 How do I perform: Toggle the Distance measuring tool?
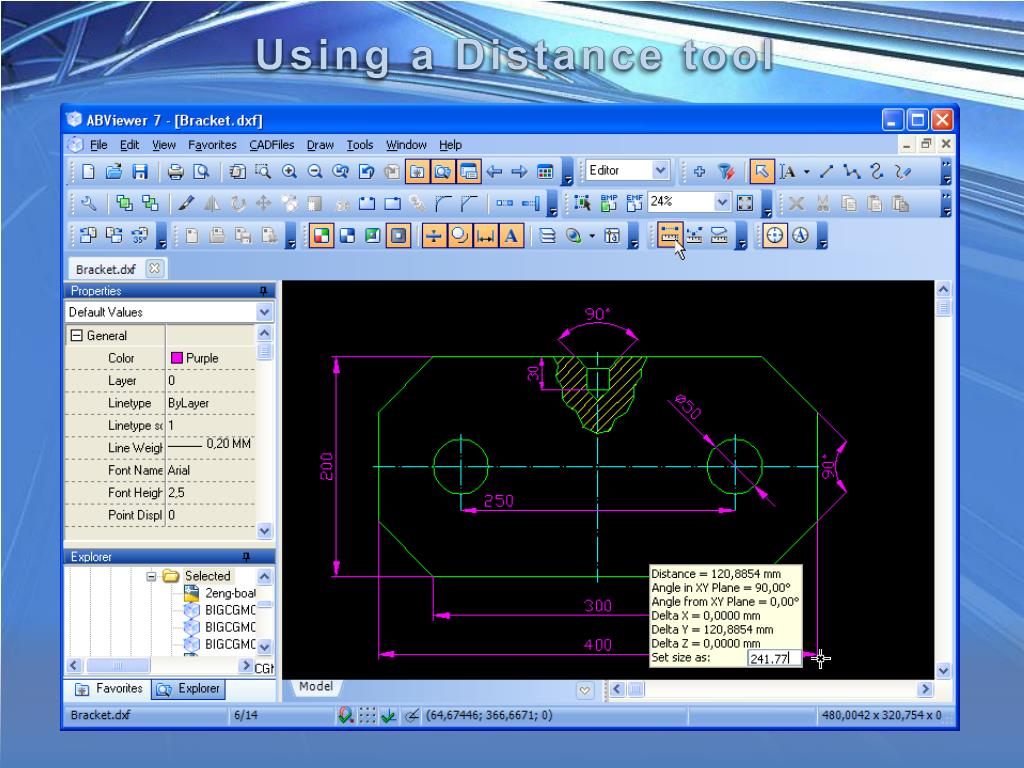669,235
